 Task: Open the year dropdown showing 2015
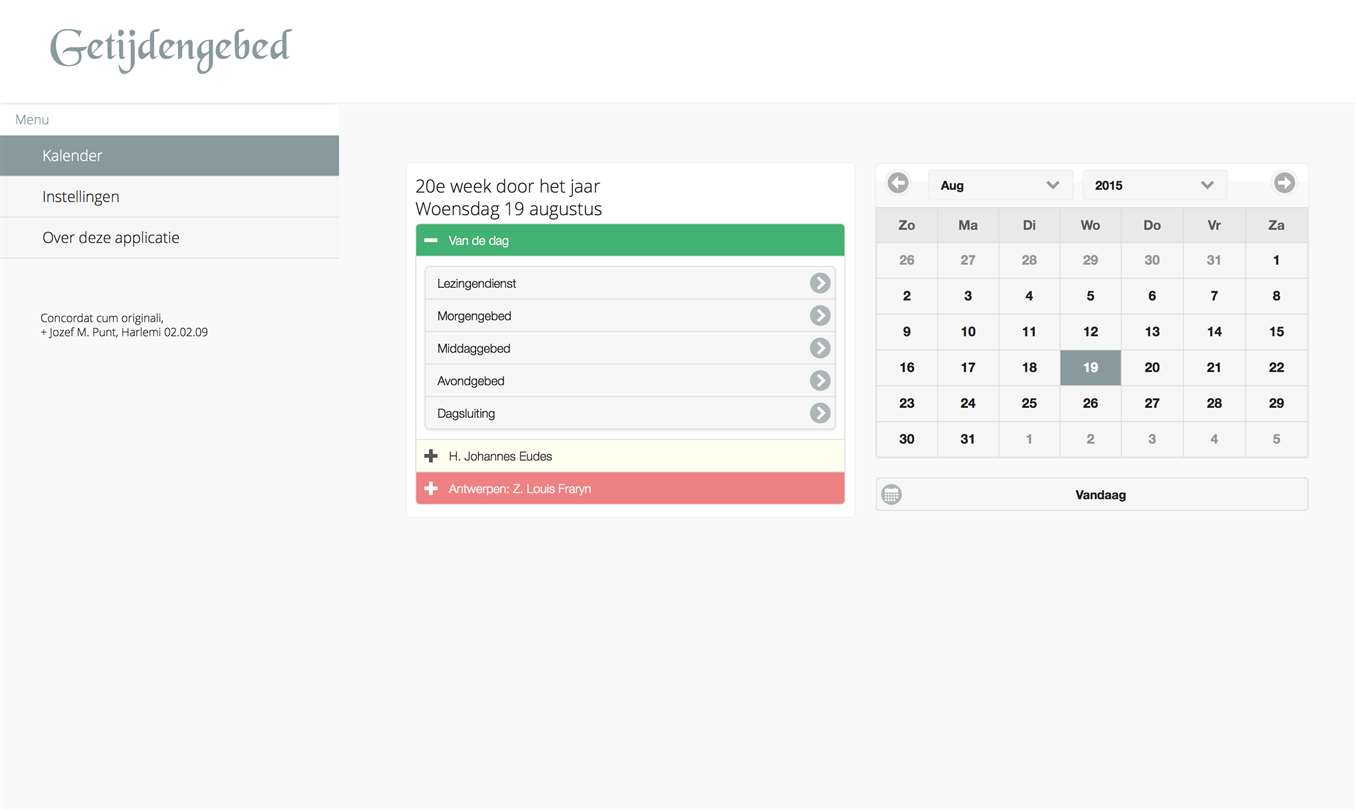(1153, 185)
